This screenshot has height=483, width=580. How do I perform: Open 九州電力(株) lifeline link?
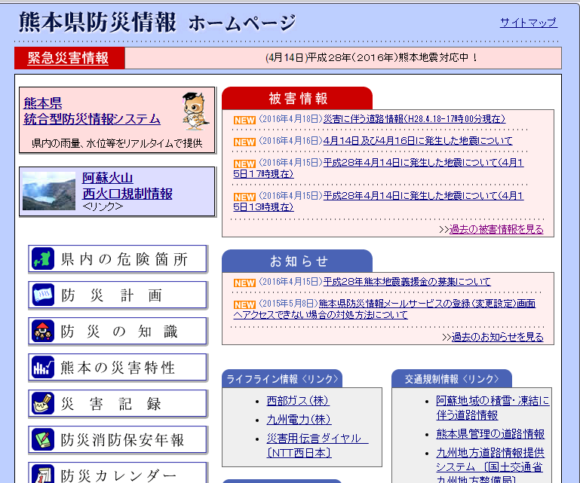click(299, 419)
